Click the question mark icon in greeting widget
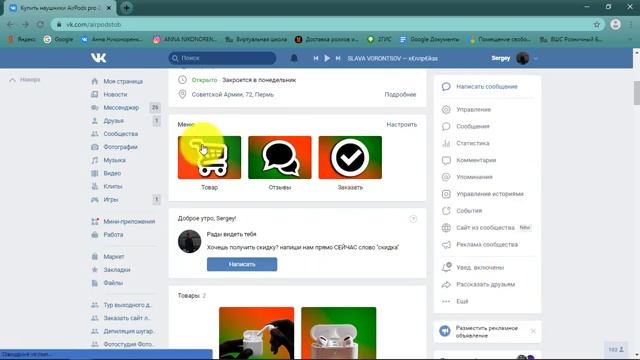 [x=413, y=219]
